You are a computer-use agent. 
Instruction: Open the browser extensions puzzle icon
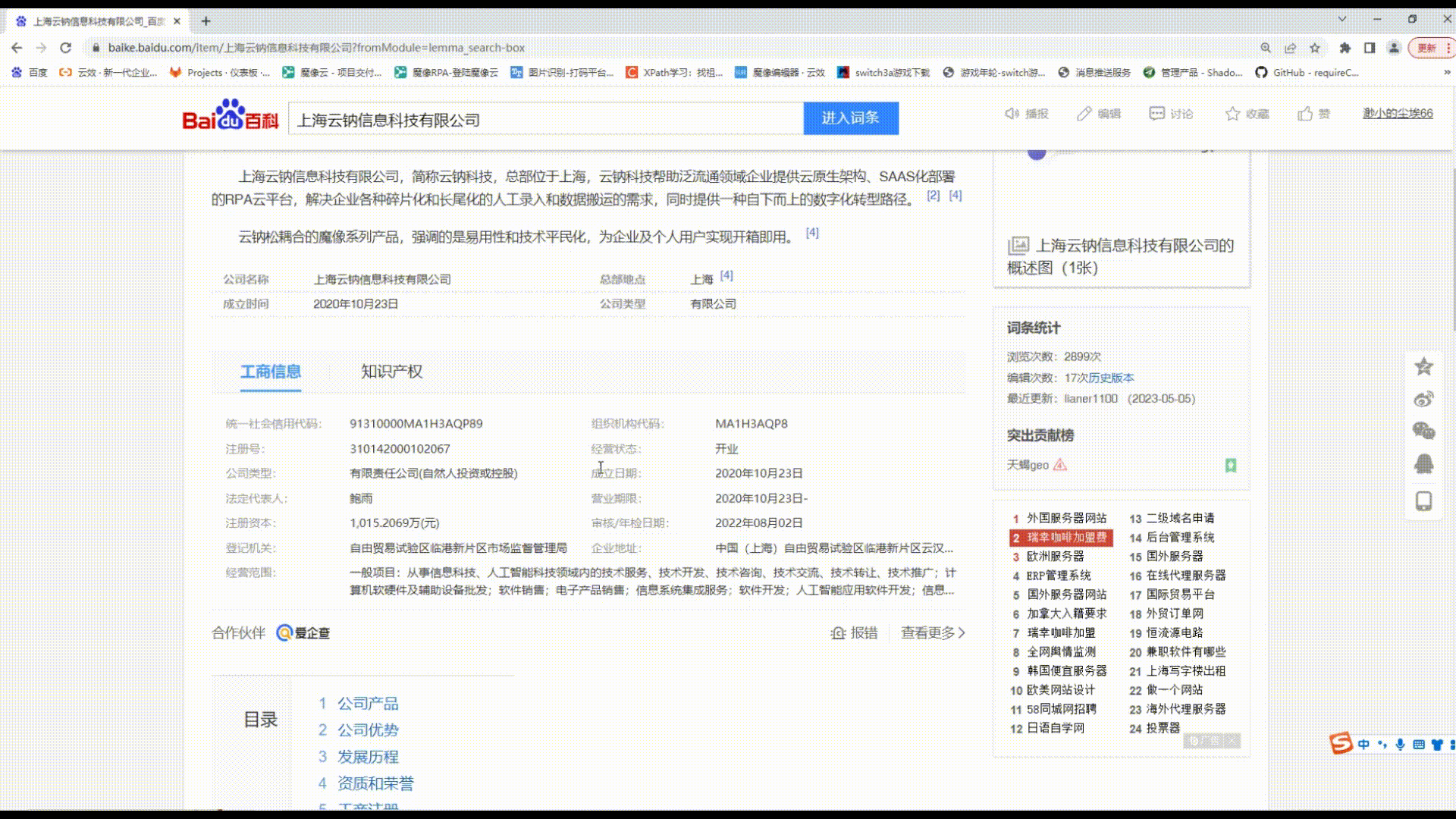point(1345,48)
